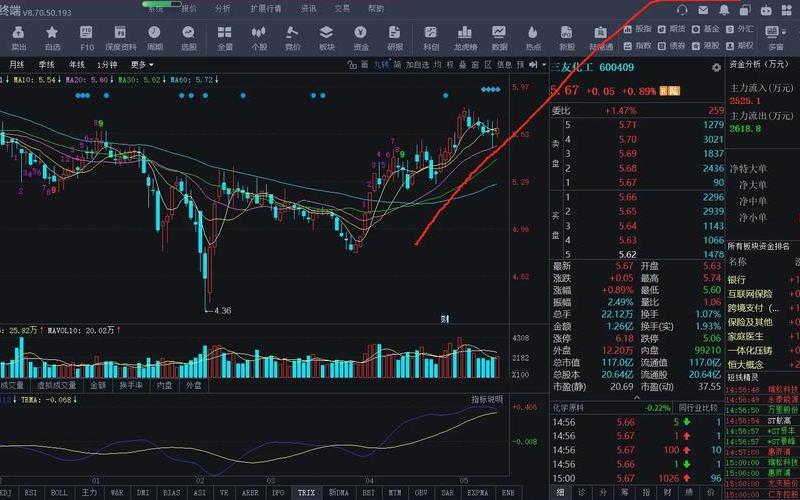Select the OBV indicator tab
The height and width of the screenshot is (500, 800).
[421, 492]
